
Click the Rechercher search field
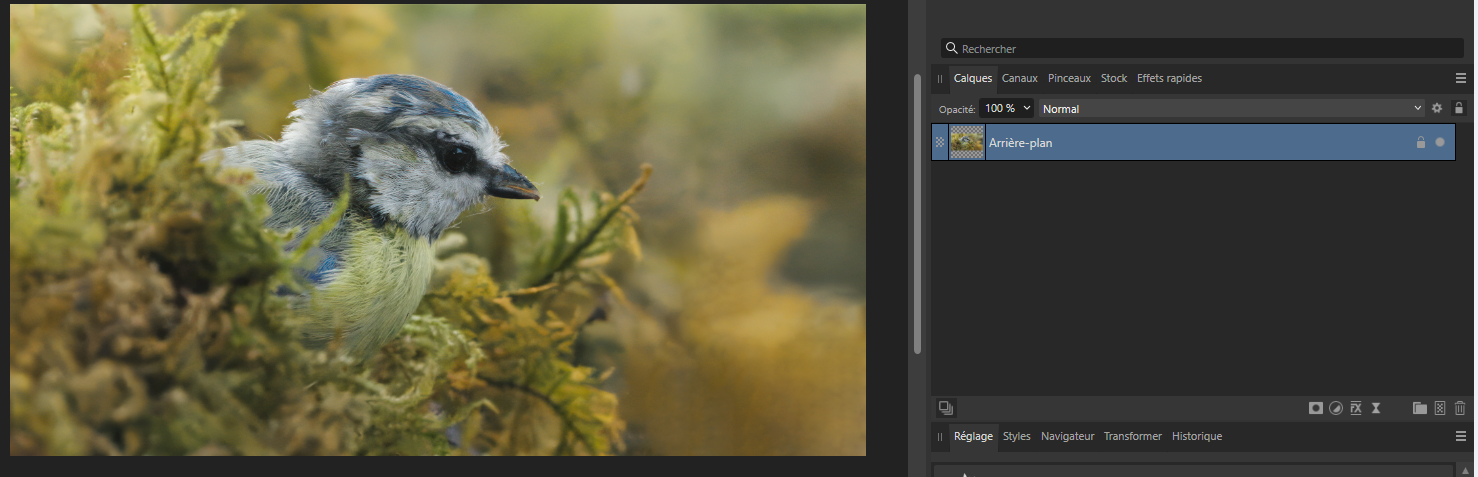[1202, 48]
